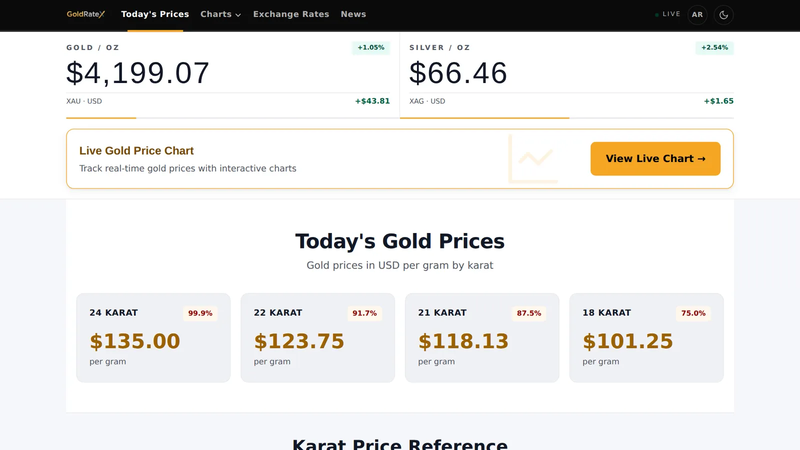800x450 pixels.
Task: Click the gold price progress bar
Action: (228, 118)
